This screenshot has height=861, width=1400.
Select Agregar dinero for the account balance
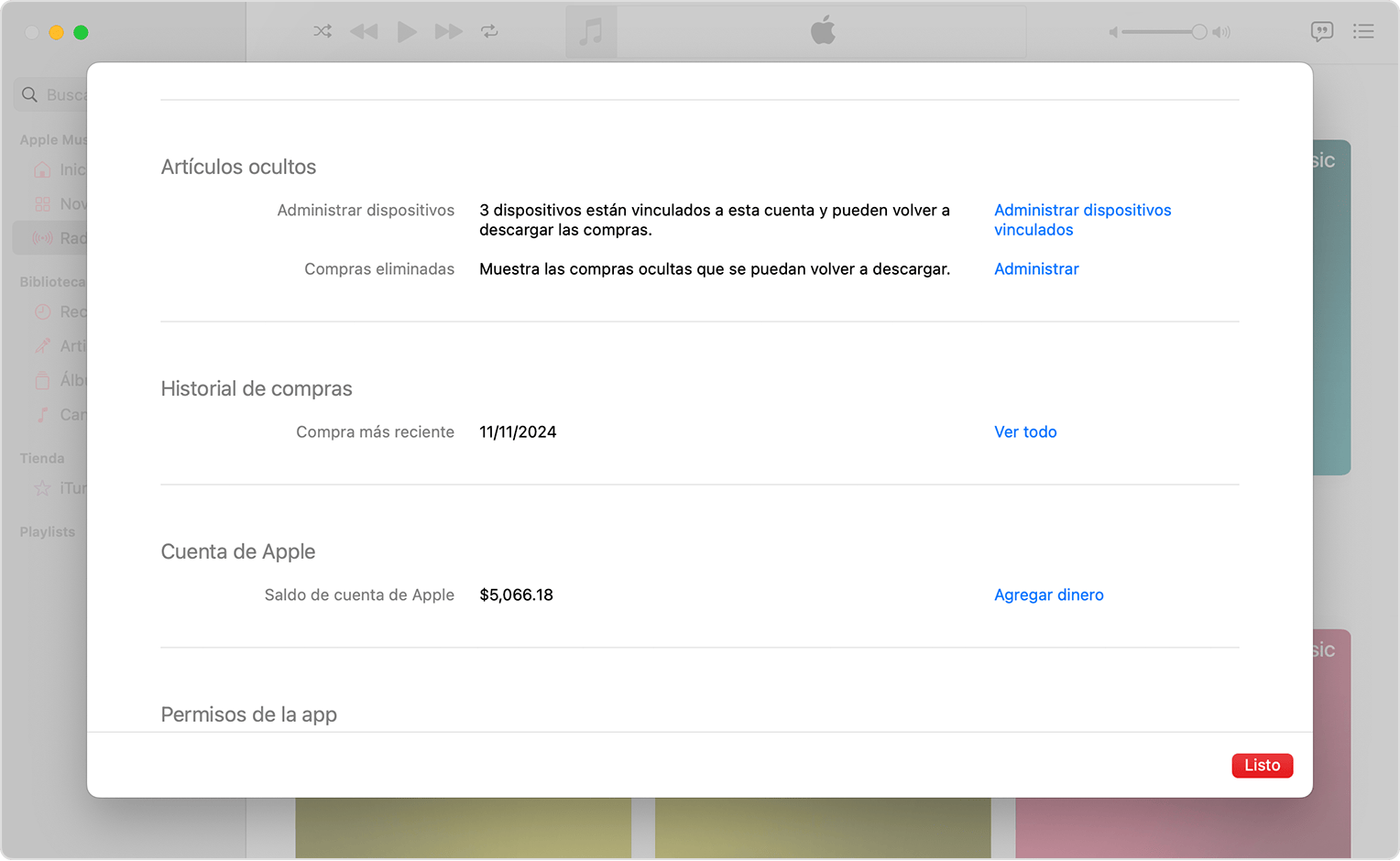pos(1048,594)
